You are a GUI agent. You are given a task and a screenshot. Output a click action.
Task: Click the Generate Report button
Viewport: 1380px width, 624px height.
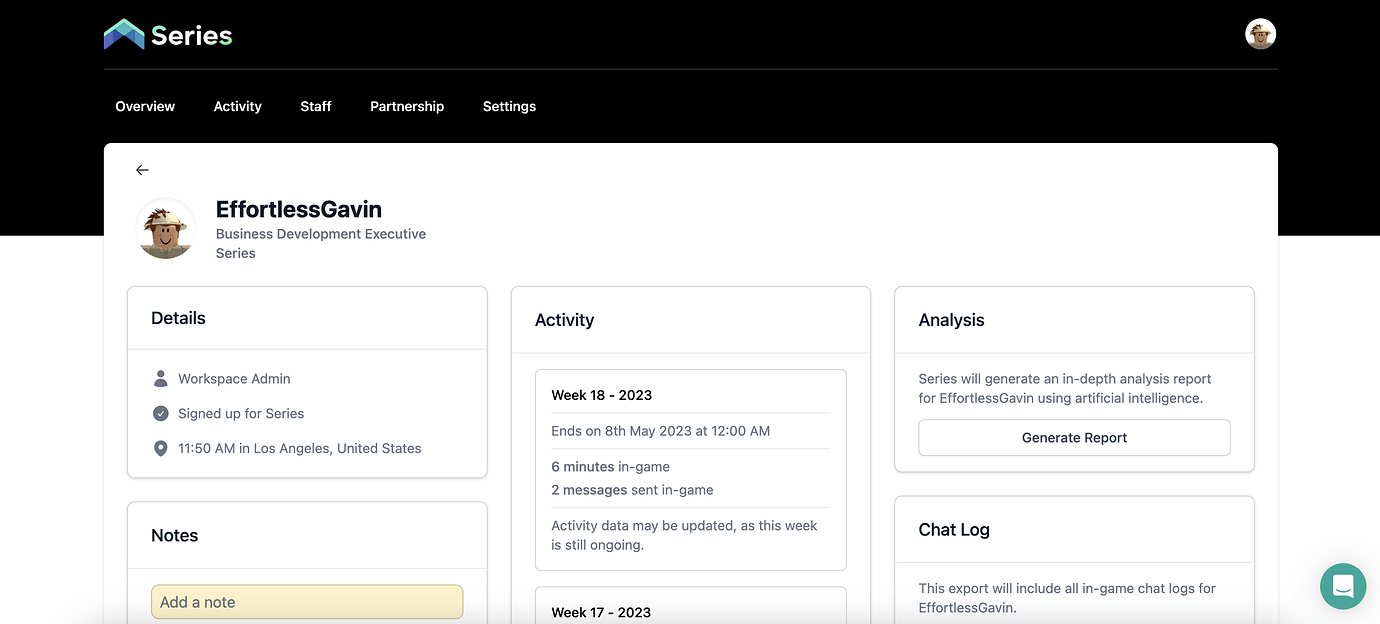(1073, 437)
